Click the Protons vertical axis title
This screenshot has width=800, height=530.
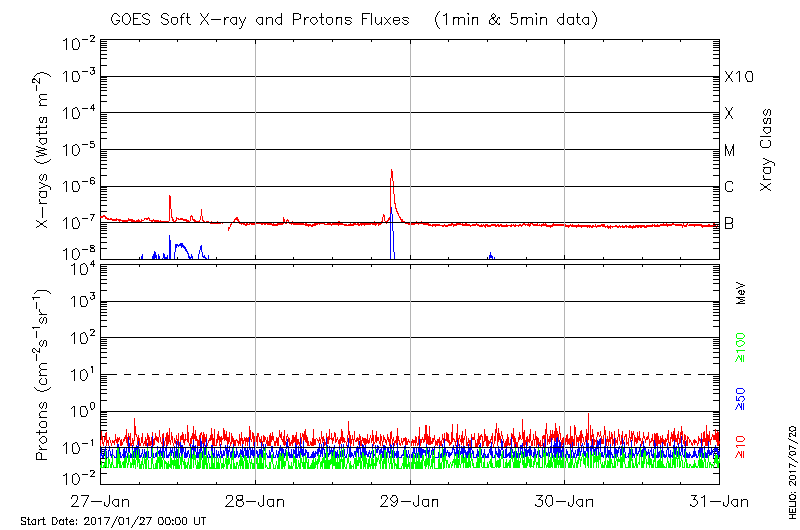44,375
